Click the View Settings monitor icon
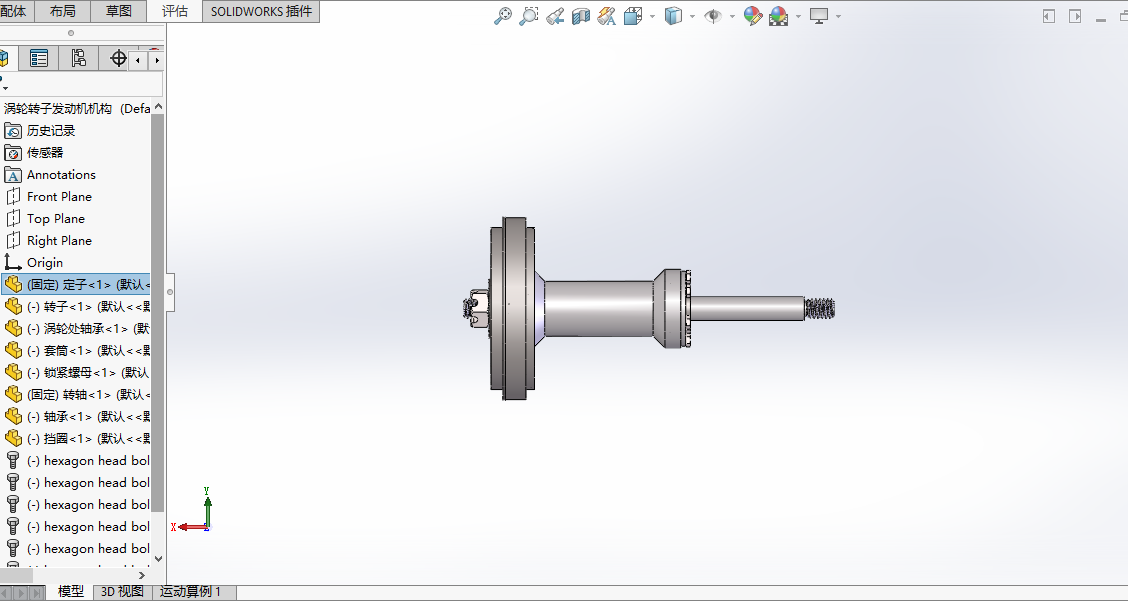The width and height of the screenshot is (1128, 601). tap(819, 16)
